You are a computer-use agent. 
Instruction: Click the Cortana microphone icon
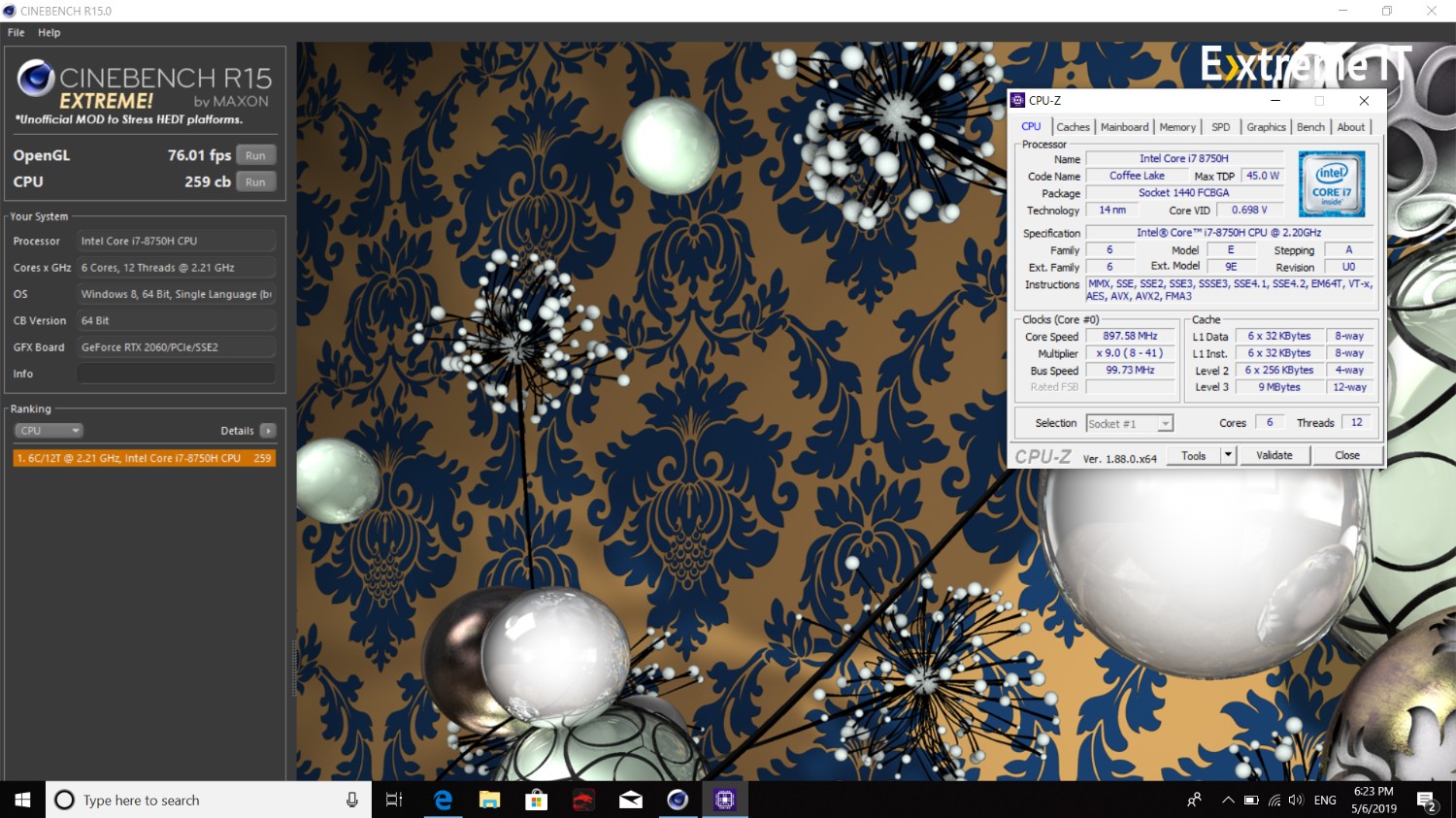coord(352,800)
